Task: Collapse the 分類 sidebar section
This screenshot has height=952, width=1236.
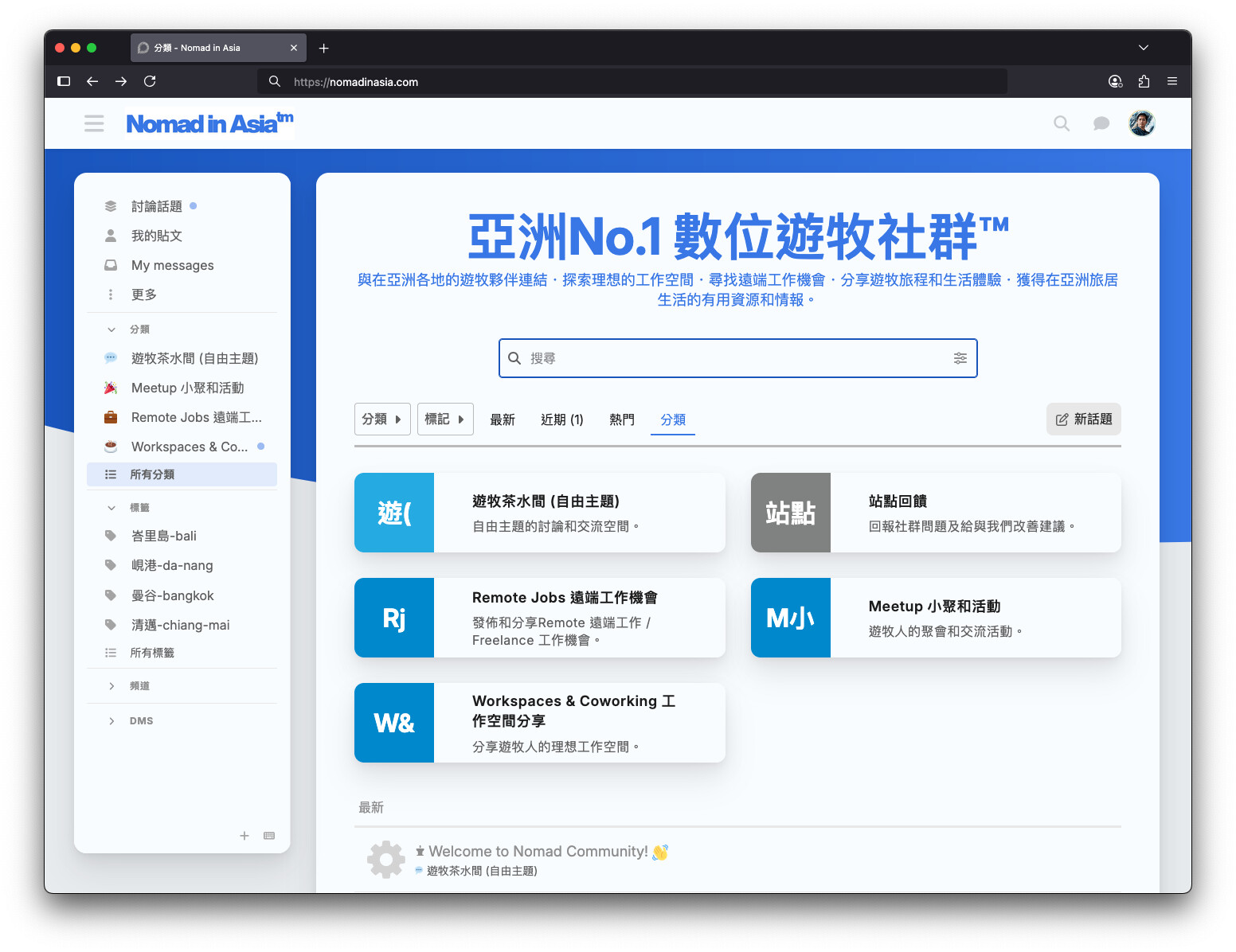Action: click(111, 330)
